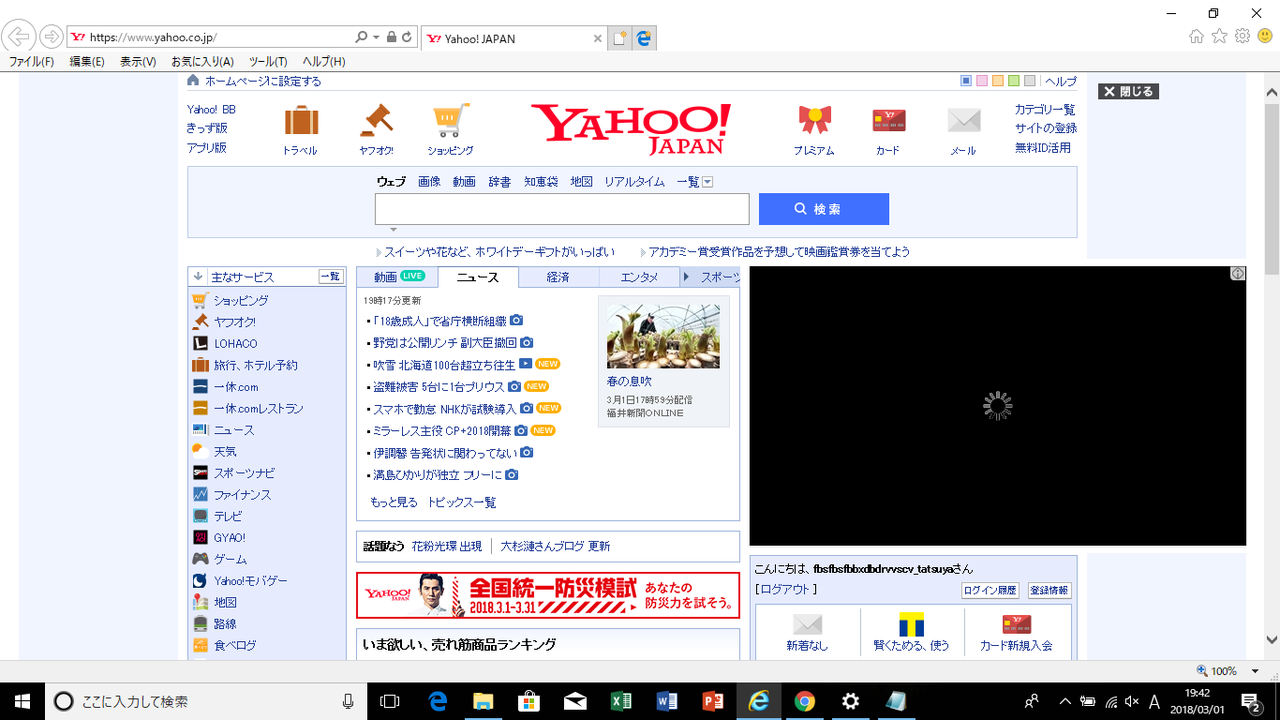This screenshot has height=720, width=1280.
Task: Collapse 主なサービス with the down arrow
Action: tap(198, 277)
